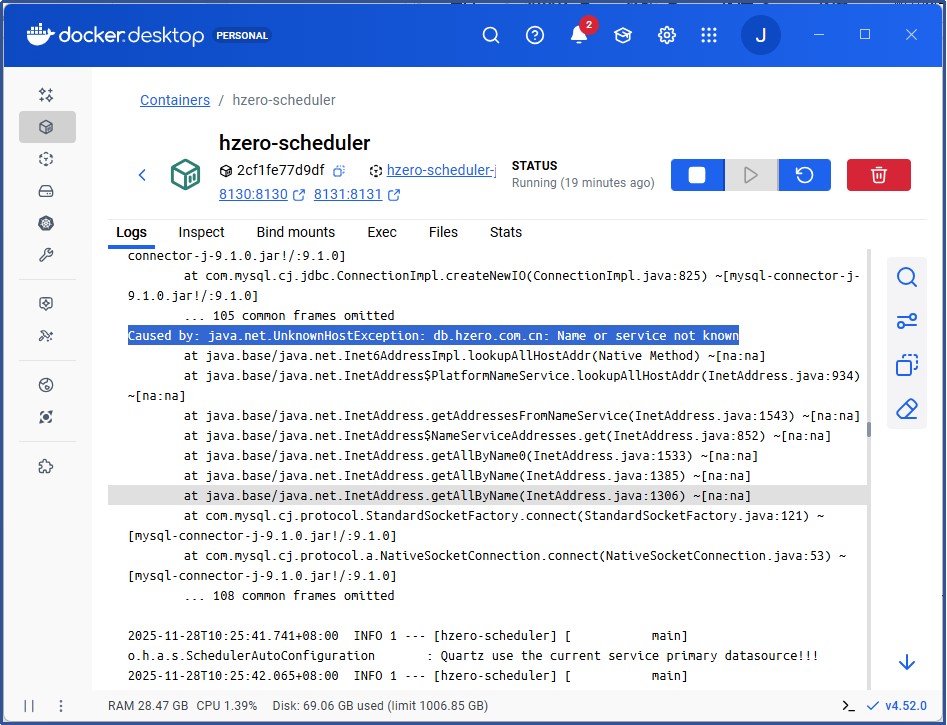Switch to the Inspect tab
This screenshot has width=947, height=725.
(201, 232)
